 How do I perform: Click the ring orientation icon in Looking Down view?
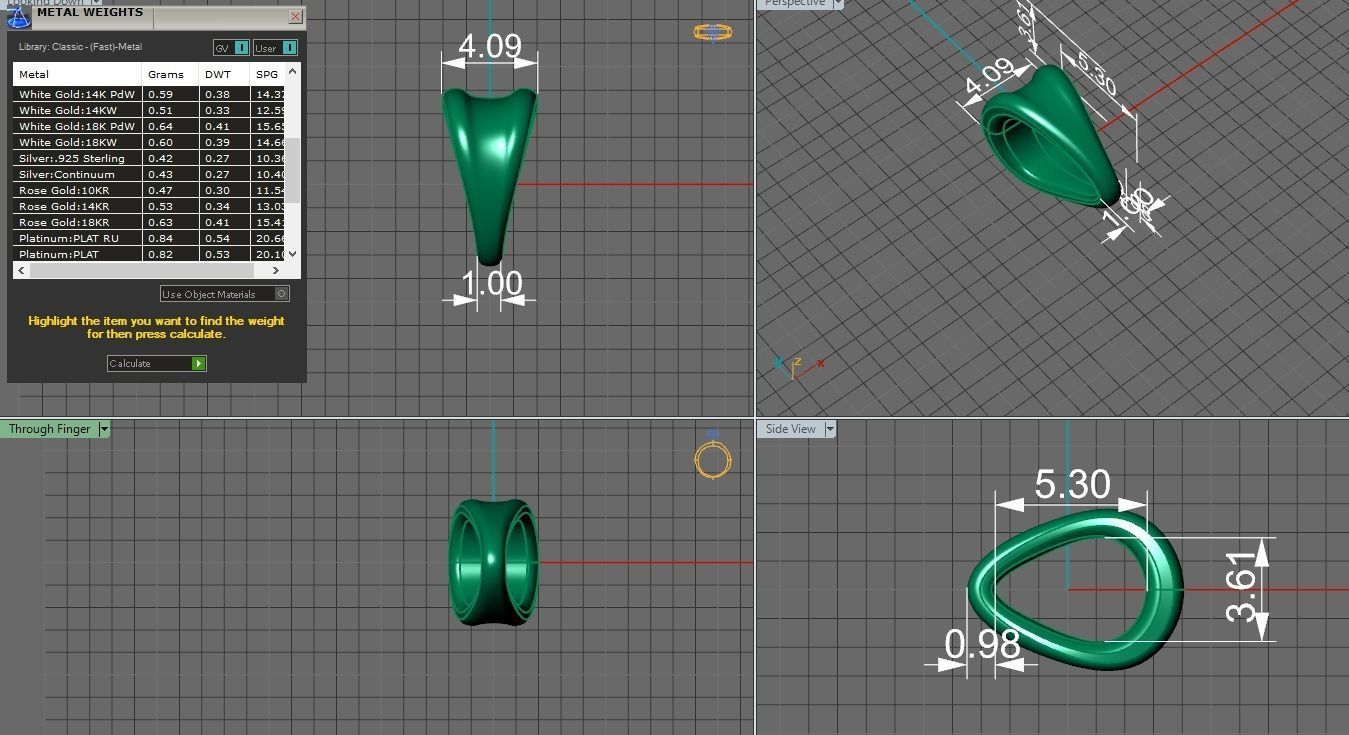(712, 32)
